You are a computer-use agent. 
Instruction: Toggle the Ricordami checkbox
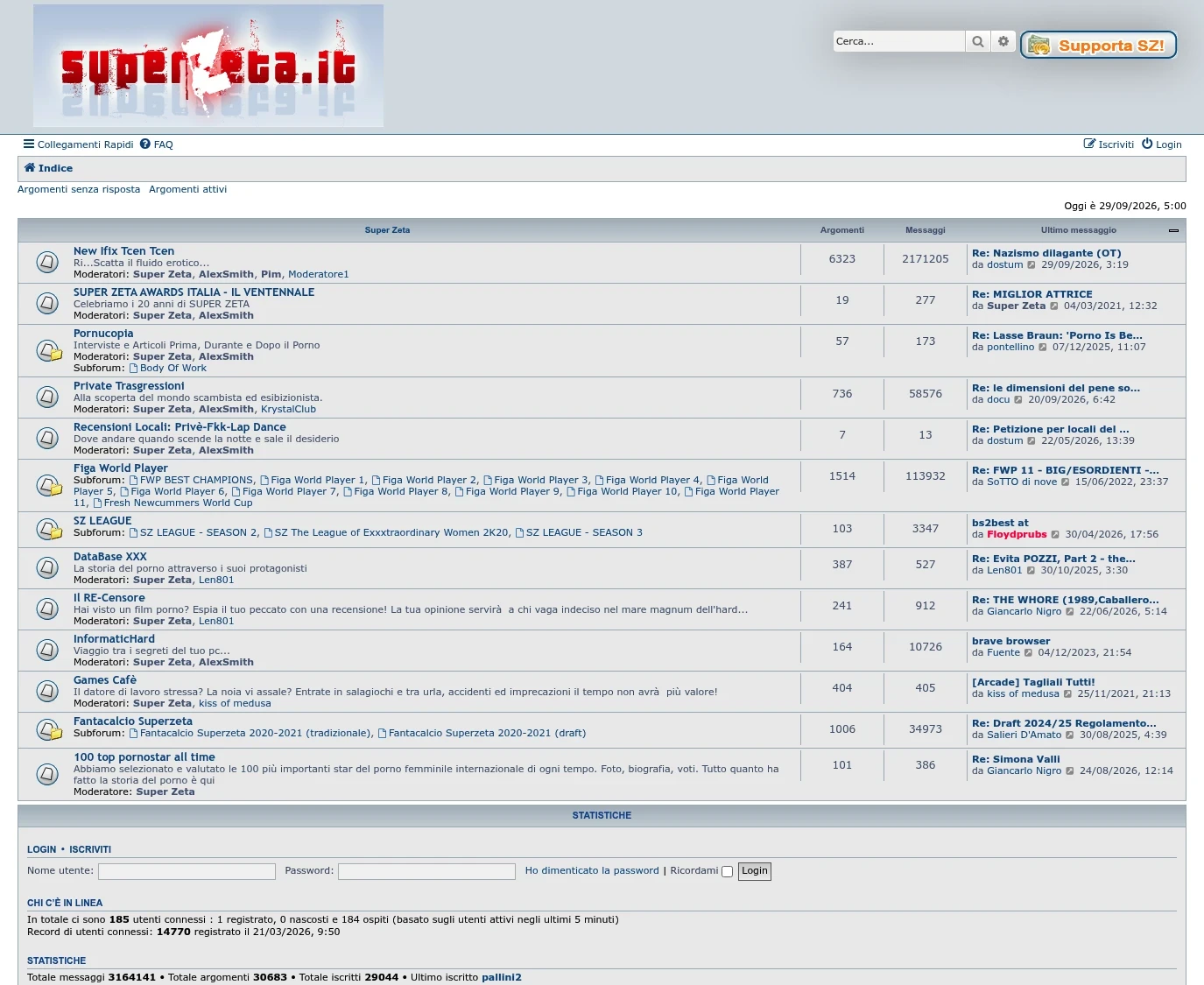tap(727, 872)
